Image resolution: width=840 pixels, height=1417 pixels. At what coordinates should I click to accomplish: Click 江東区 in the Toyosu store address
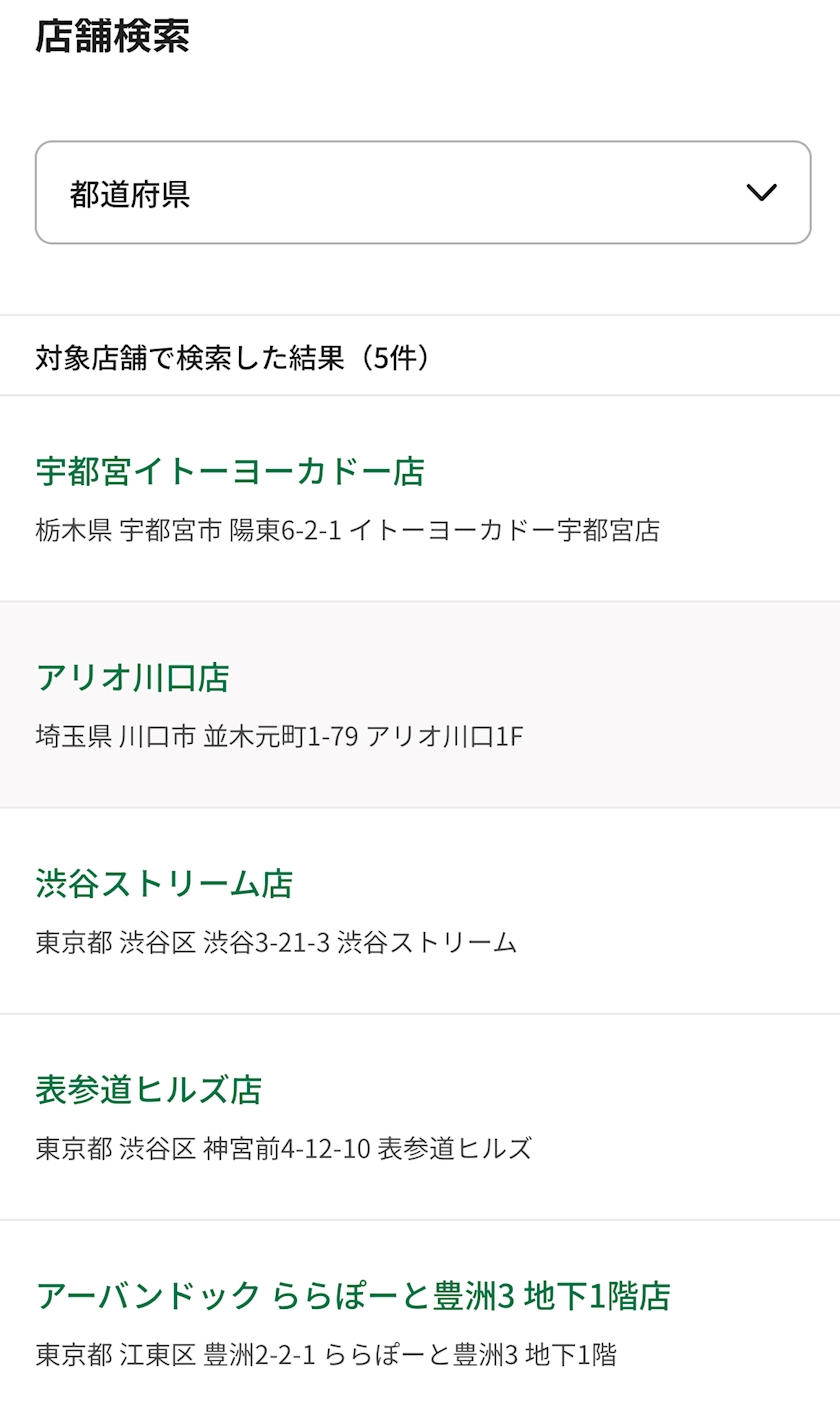[x=157, y=1356]
